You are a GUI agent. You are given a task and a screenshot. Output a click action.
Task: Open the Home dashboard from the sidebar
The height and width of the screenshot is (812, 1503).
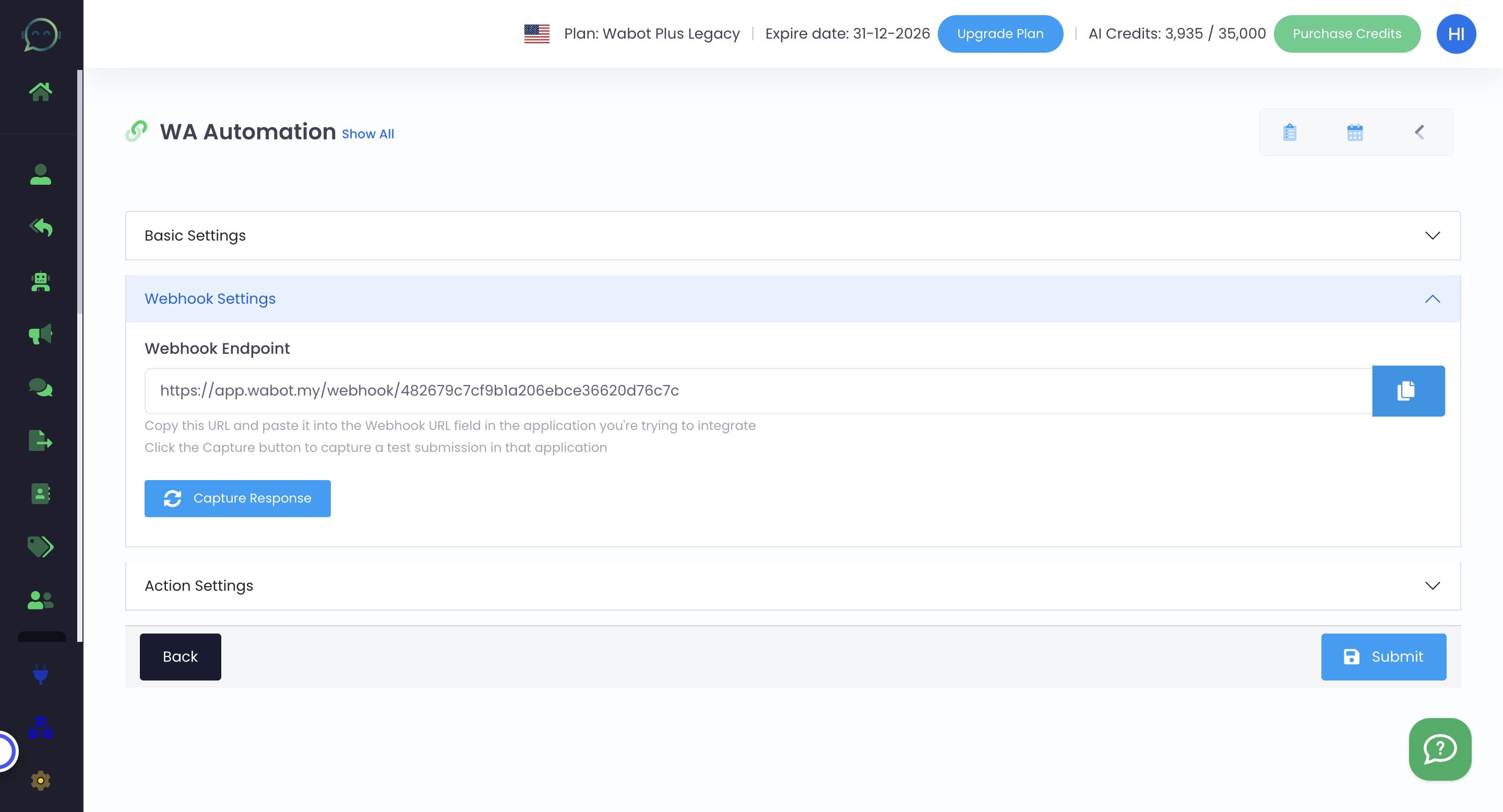(x=40, y=90)
